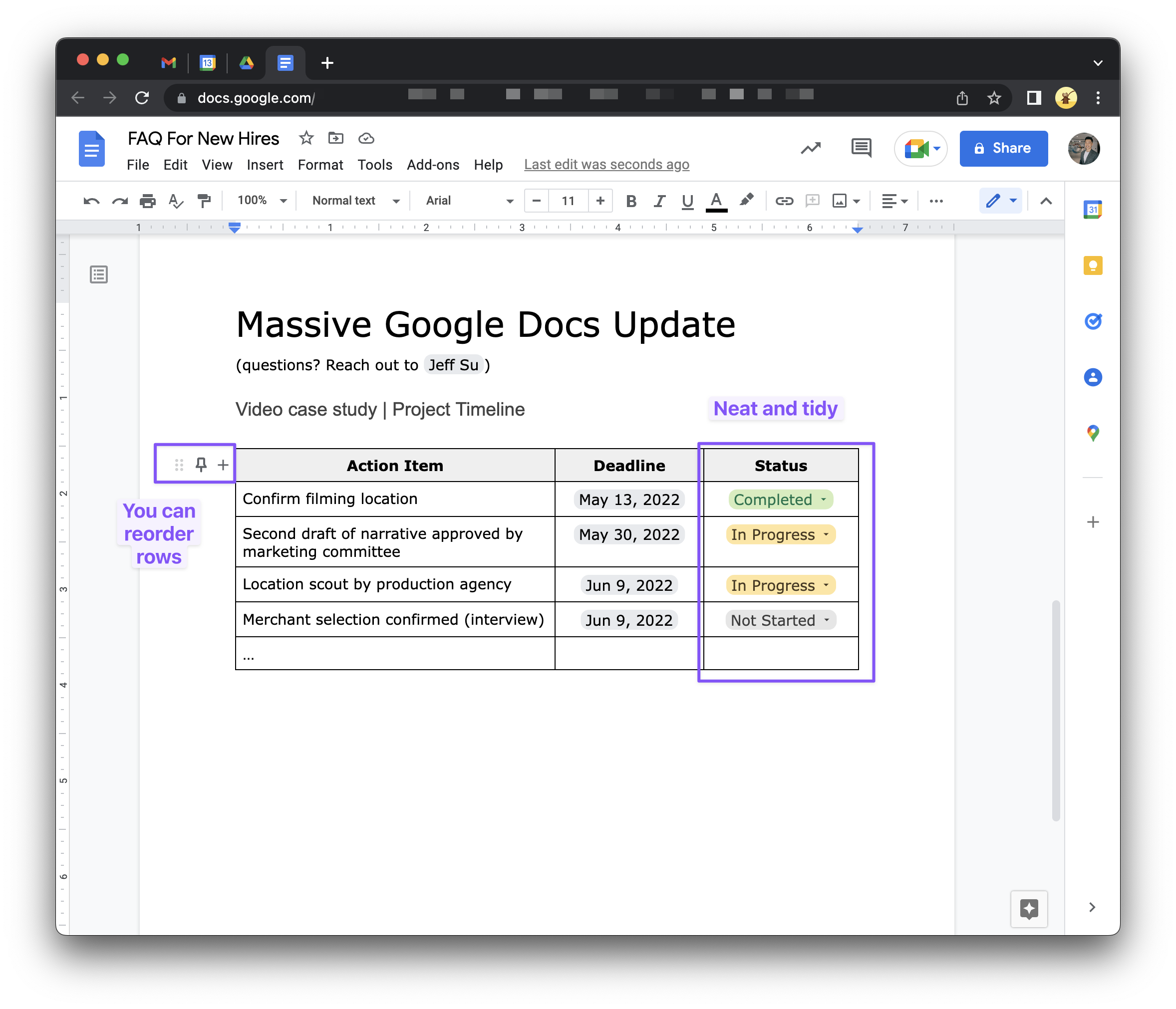
Task: Switch to the Google Drive pinned tab
Action: coord(246,62)
